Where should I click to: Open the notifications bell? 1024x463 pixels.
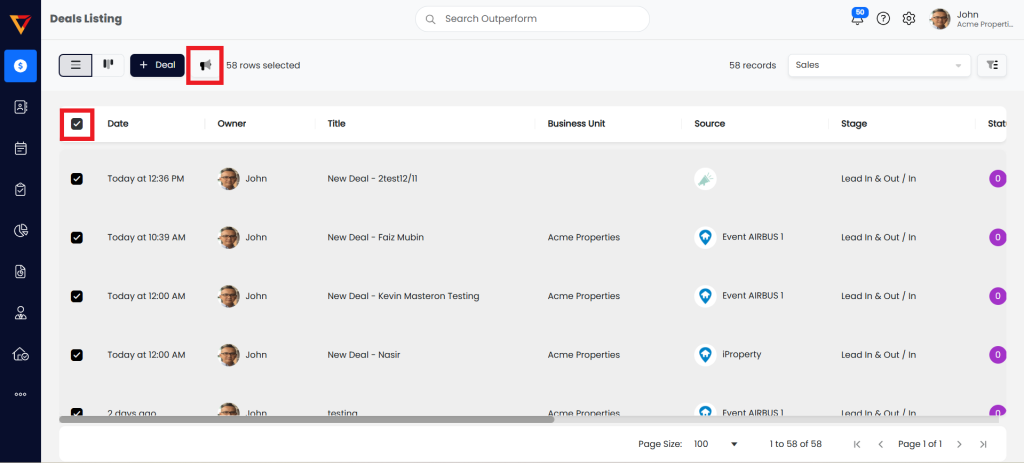click(856, 19)
